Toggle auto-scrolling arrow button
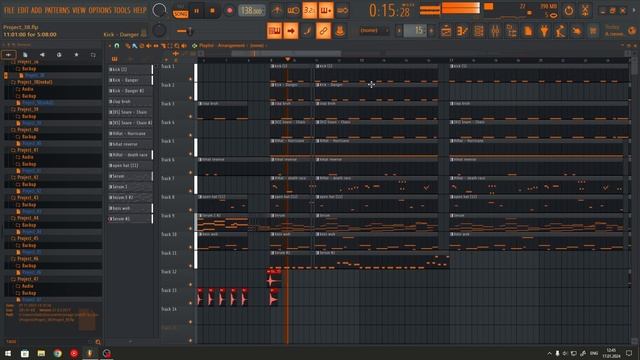640x360 pixels. [291, 31]
